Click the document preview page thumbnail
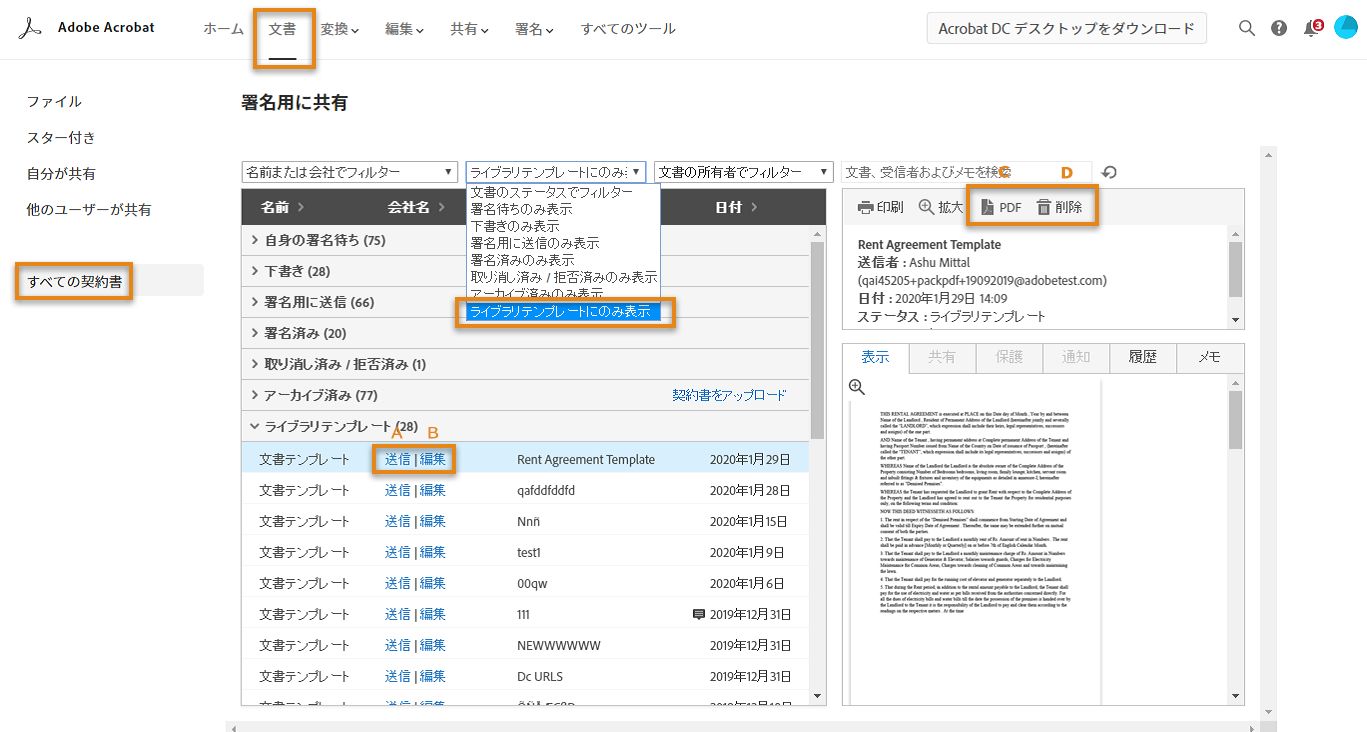The height and width of the screenshot is (732, 1367). click(975, 540)
